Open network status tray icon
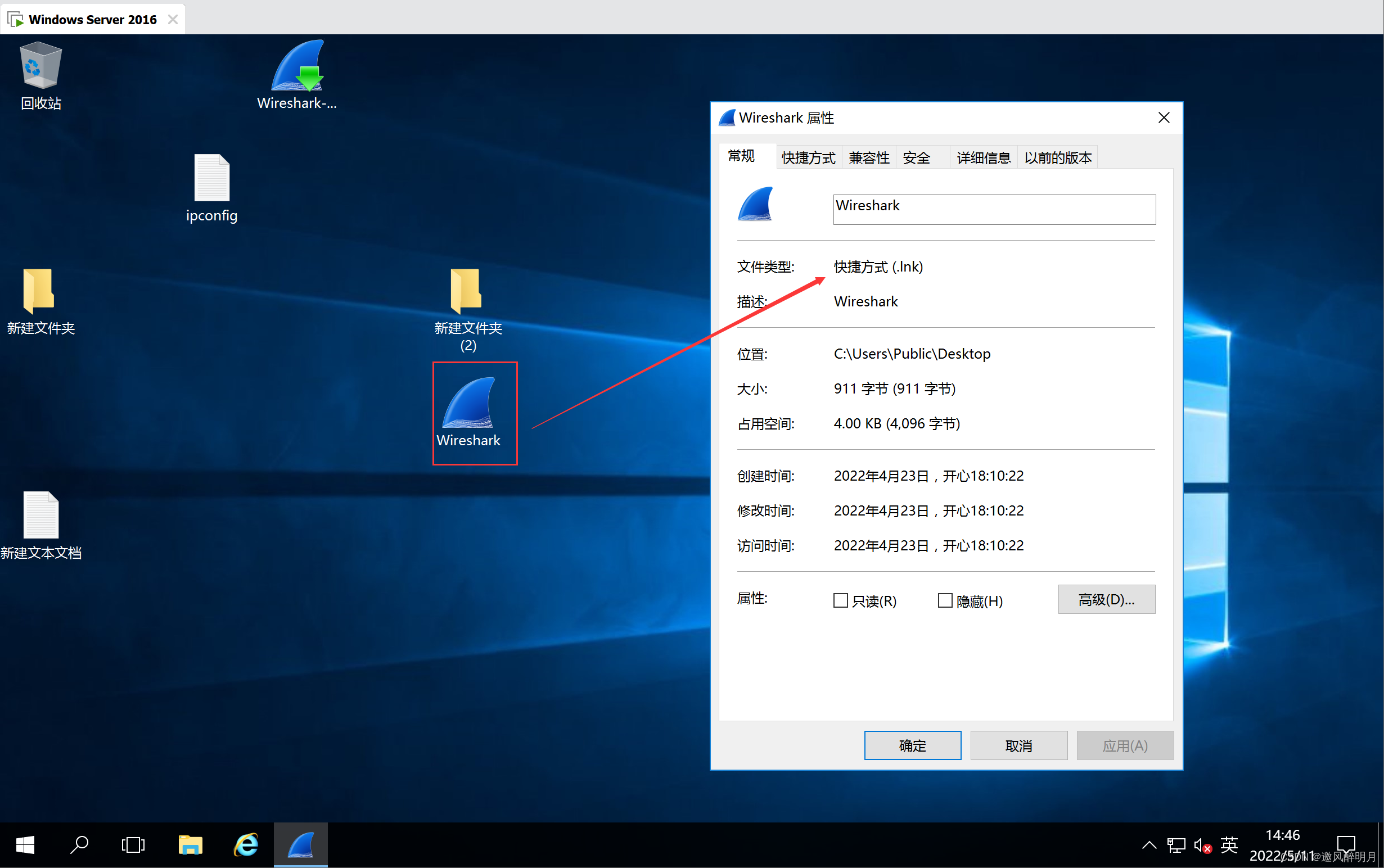This screenshot has width=1384, height=868. [x=1176, y=844]
